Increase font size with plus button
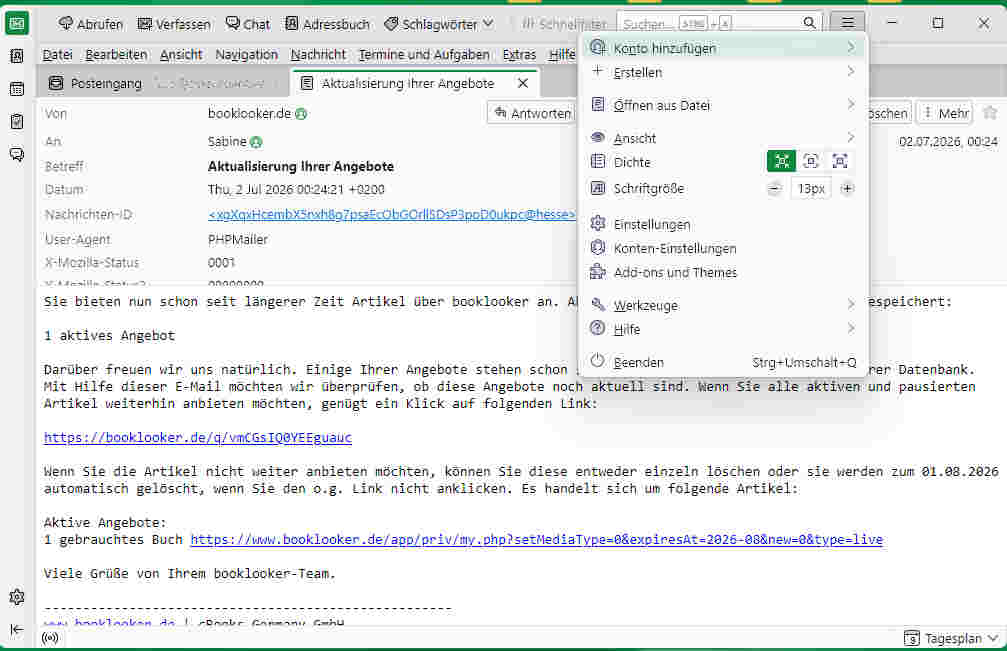This screenshot has height=651, width=1007. [848, 189]
